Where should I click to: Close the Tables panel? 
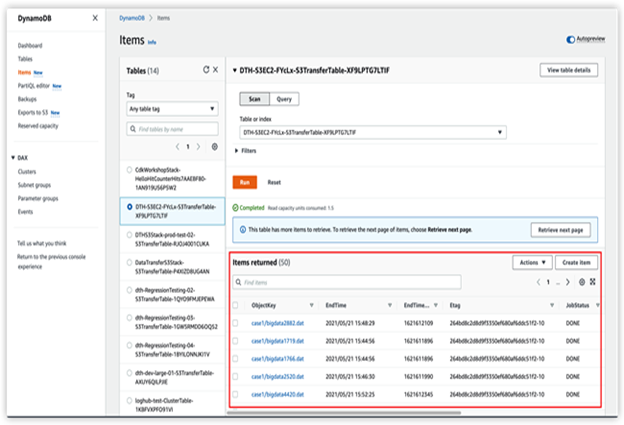(215, 70)
